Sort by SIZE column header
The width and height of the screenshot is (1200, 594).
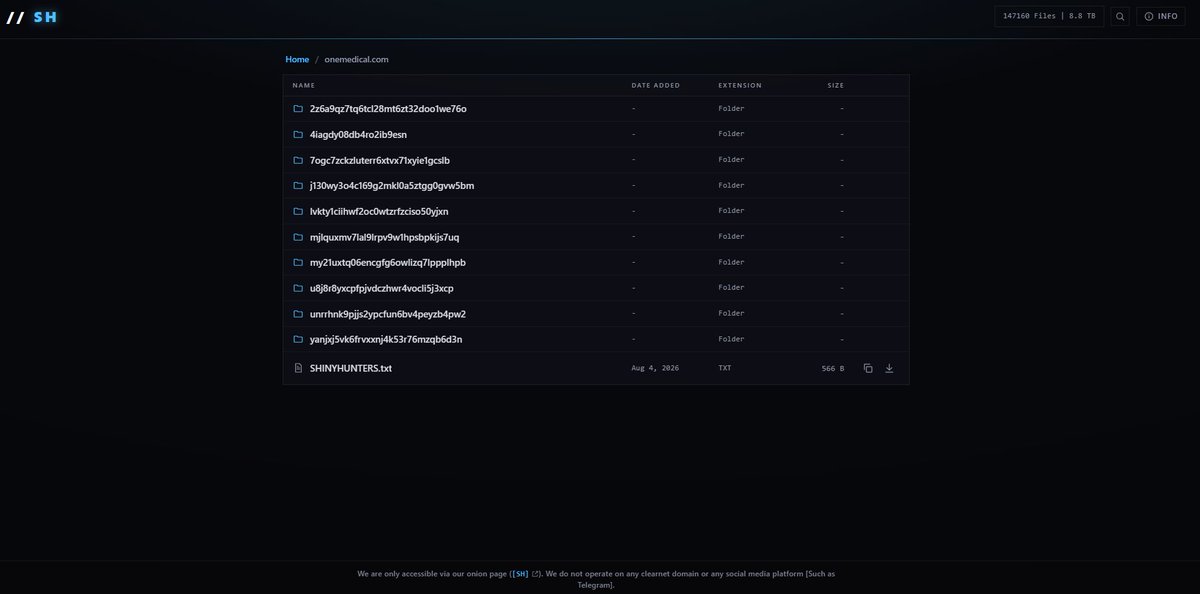tap(836, 85)
